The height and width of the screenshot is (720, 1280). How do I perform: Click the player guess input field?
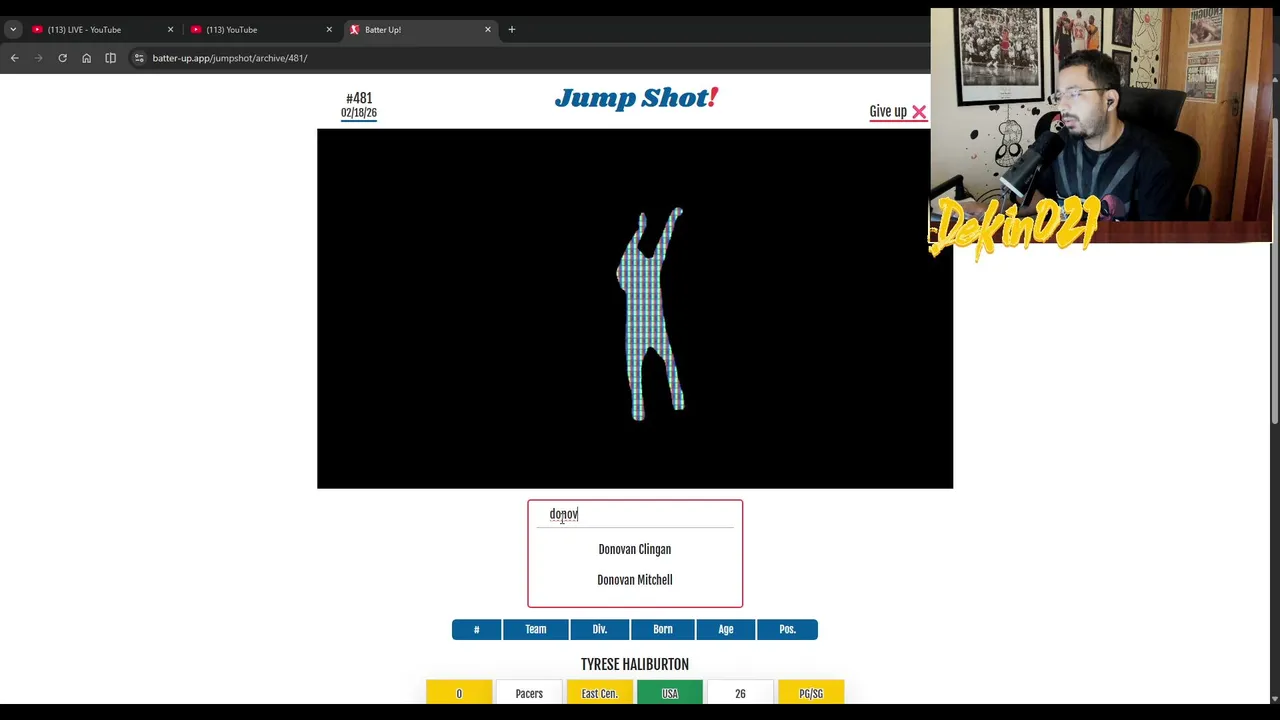point(635,514)
